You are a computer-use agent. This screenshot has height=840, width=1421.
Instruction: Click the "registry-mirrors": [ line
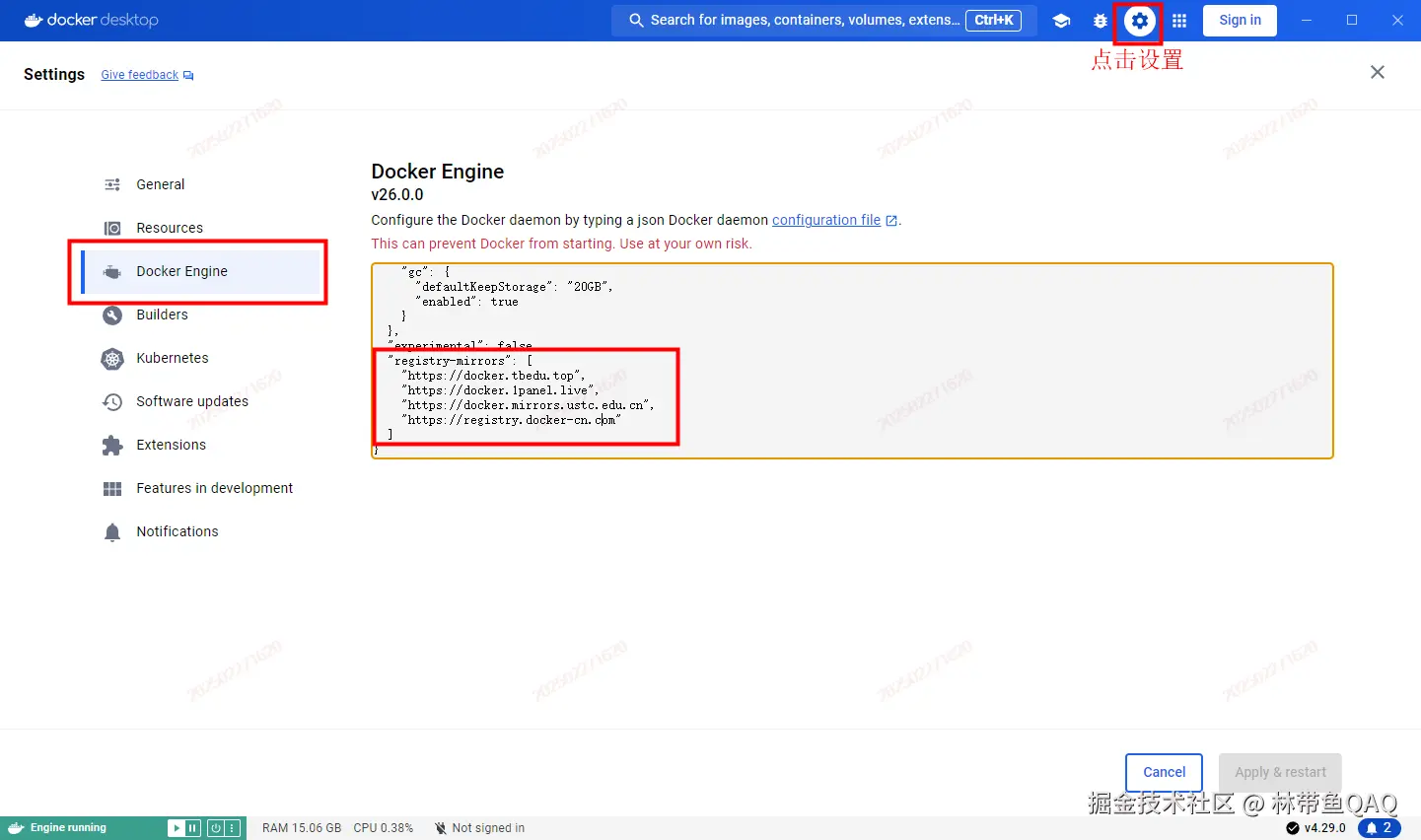point(461,361)
